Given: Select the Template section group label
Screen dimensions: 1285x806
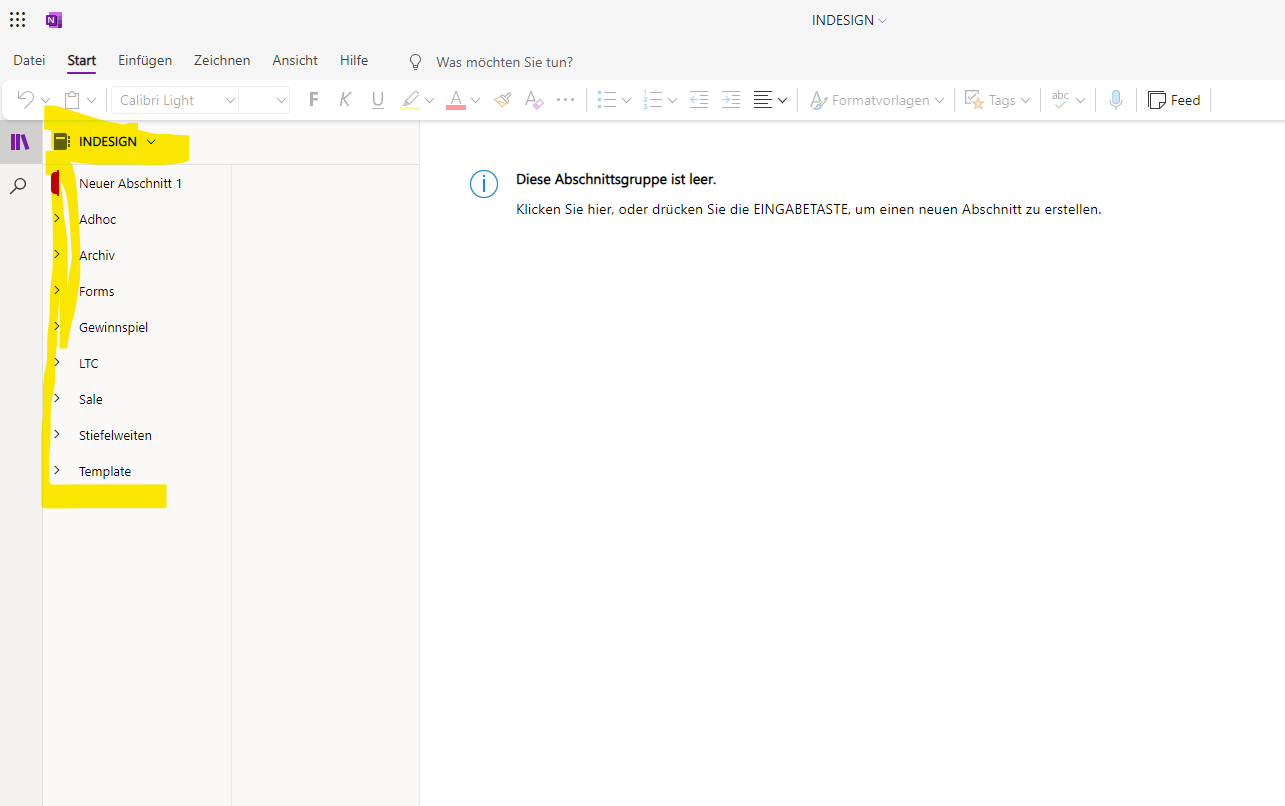Looking at the screenshot, I should point(105,471).
